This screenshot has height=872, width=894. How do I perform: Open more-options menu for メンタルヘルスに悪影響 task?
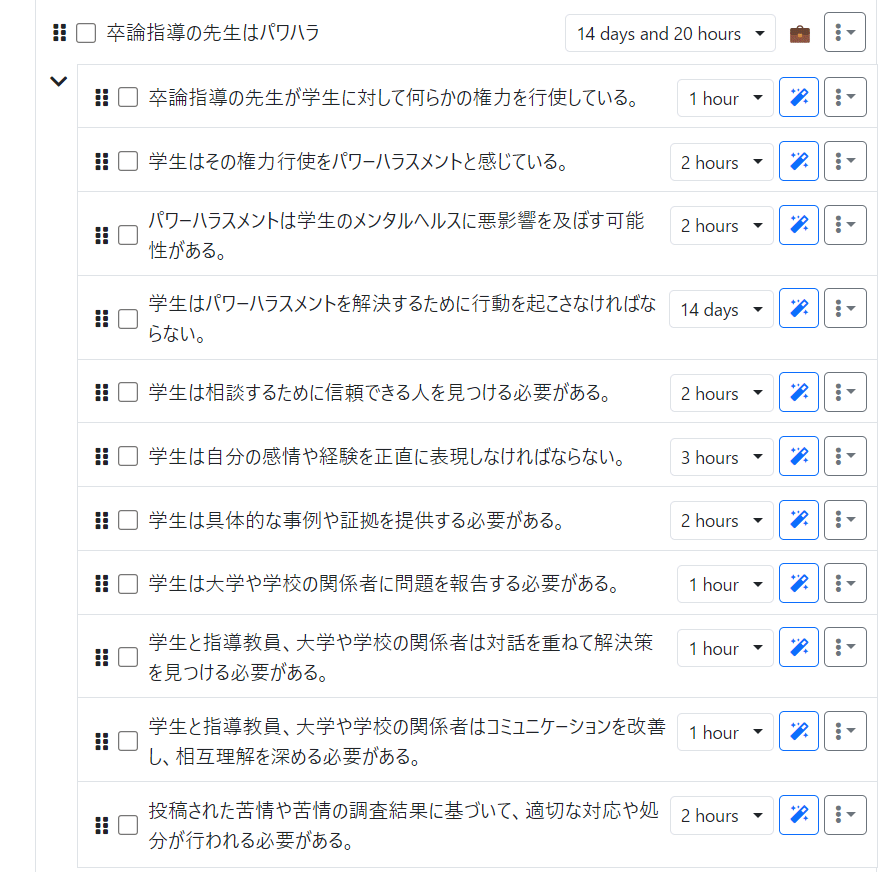[x=846, y=225]
